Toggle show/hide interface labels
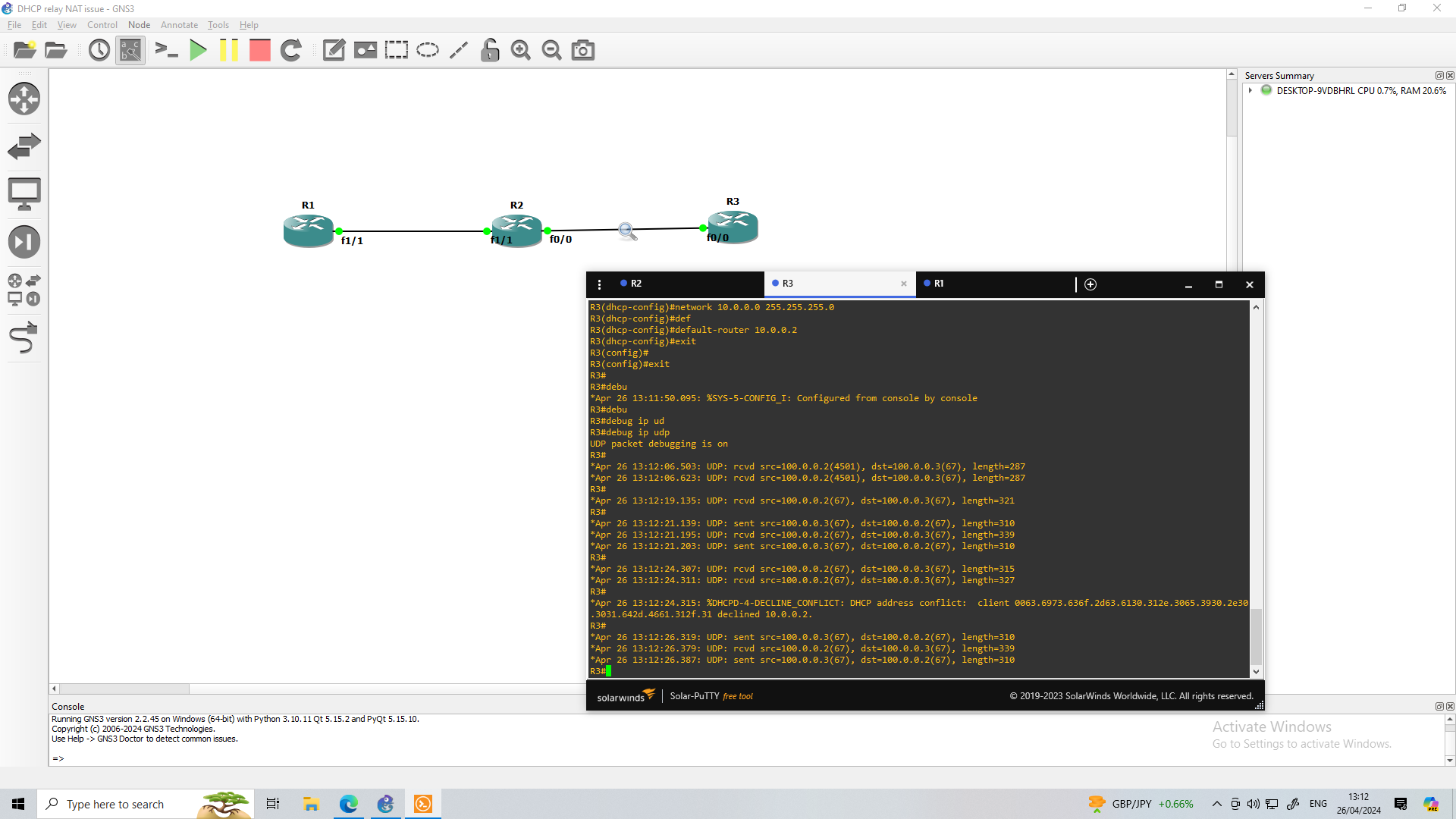 [130, 51]
